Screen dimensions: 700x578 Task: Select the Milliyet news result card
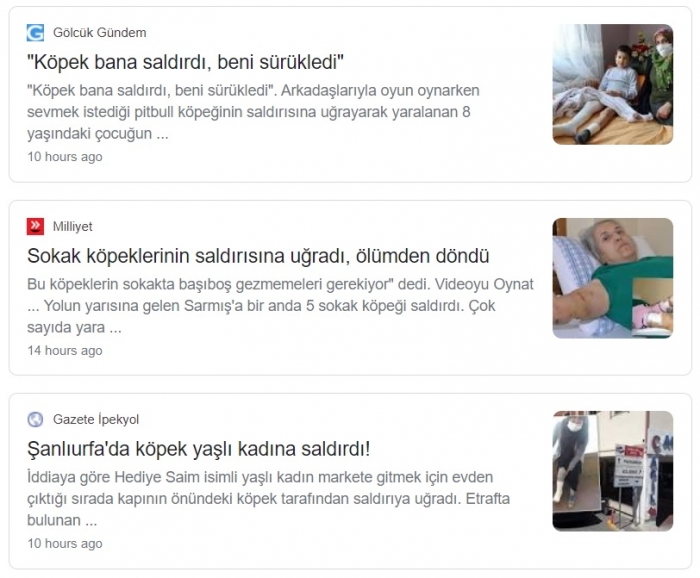pos(350,288)
